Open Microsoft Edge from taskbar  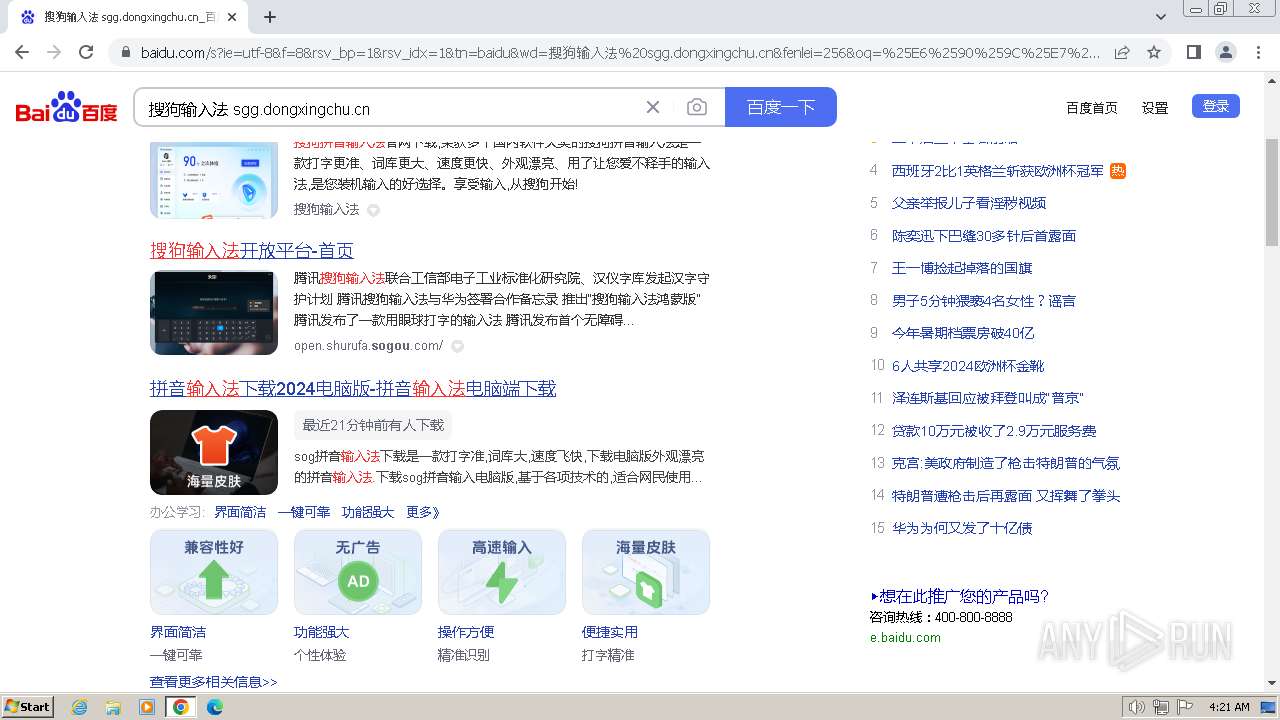[215, 707]
